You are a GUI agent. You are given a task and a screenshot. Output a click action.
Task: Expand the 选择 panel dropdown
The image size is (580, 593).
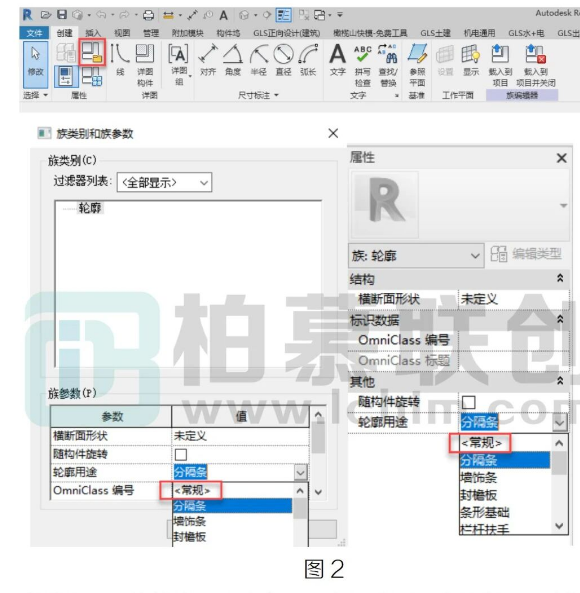pyautogui.click(x=36, y=95)
